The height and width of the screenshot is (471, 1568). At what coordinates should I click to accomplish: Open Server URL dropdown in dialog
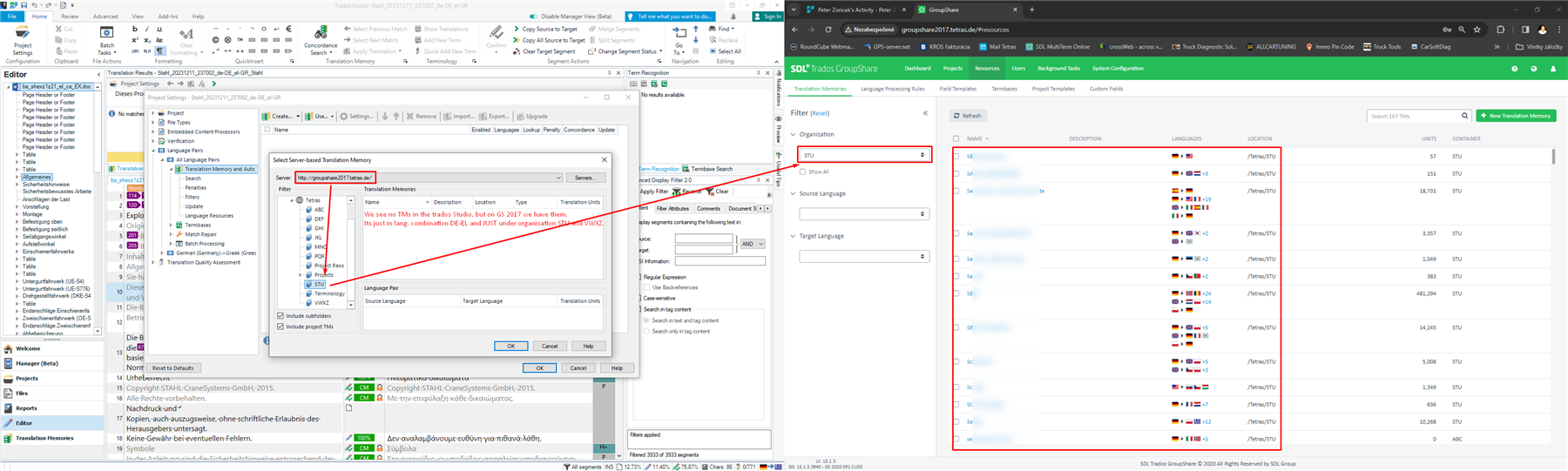[x=558, y=178]
